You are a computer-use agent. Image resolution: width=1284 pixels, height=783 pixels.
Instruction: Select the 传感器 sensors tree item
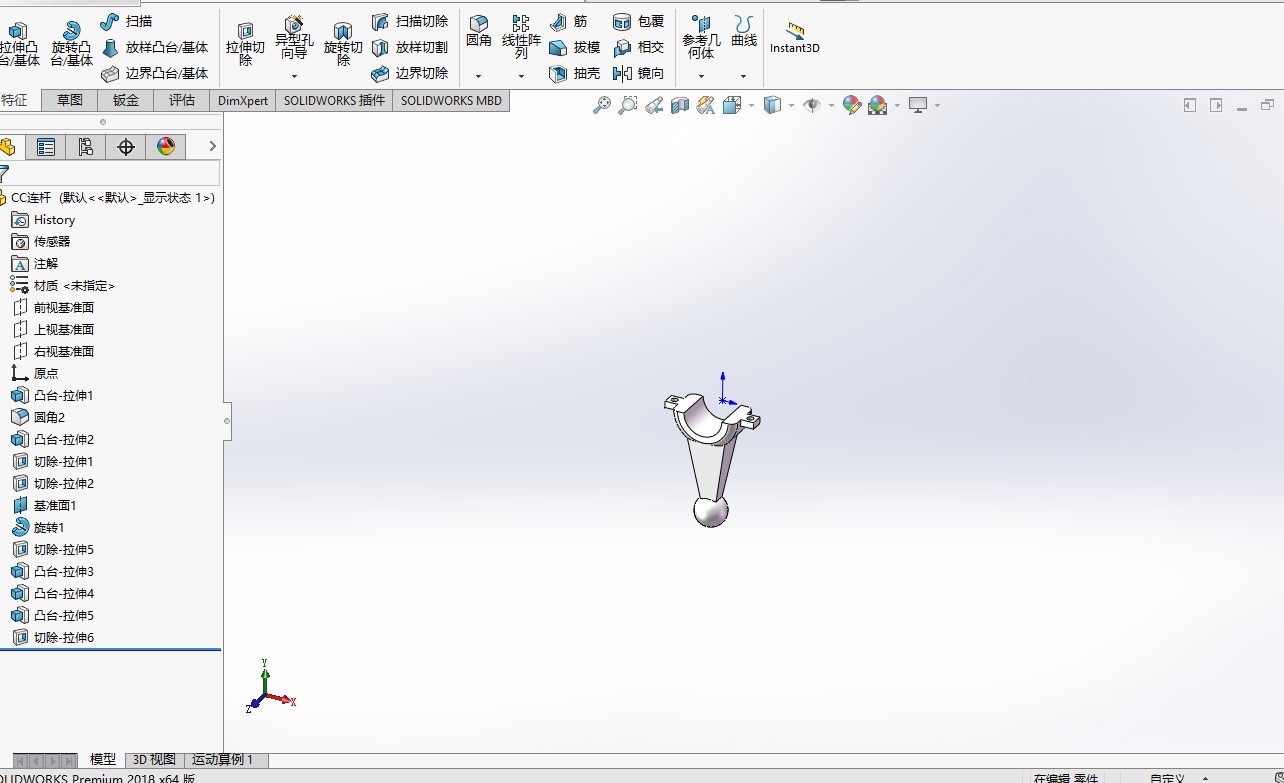(40, 242)
